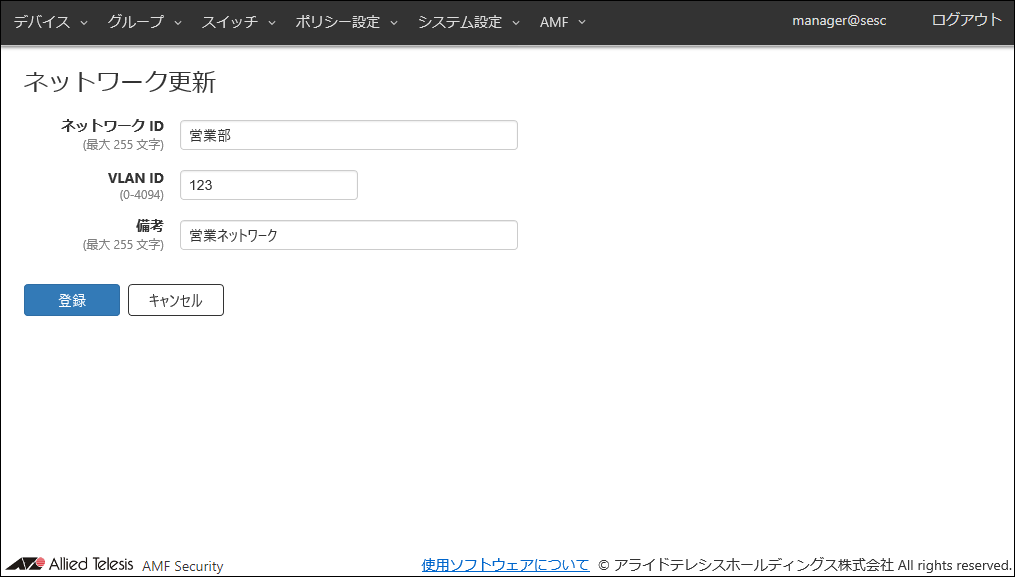Viewport: 1015px width, 577px height.
Task: Focus the ネットワーク ID field containing 営業部
Action: coord(348,135)
